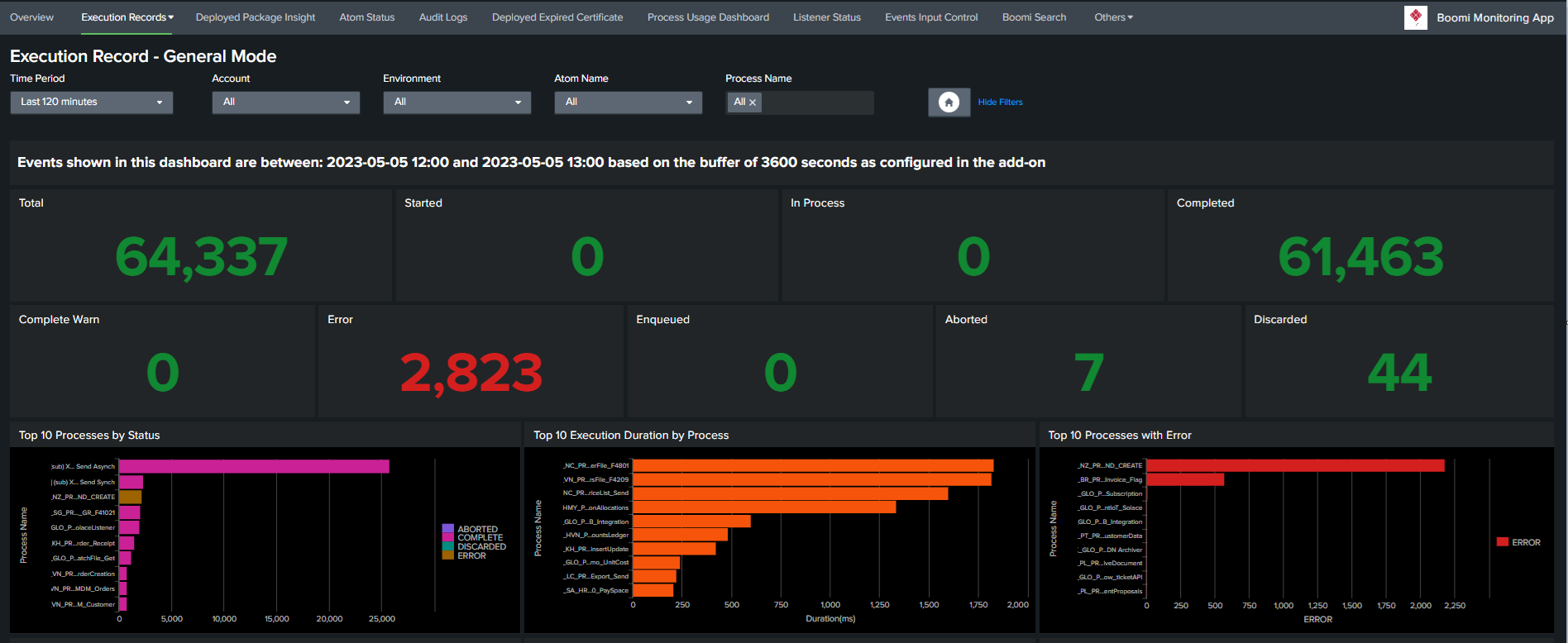Click the 'Top 10 Processes by Status' title
The image size is (1568, 643).
click(x=89, y=436)
